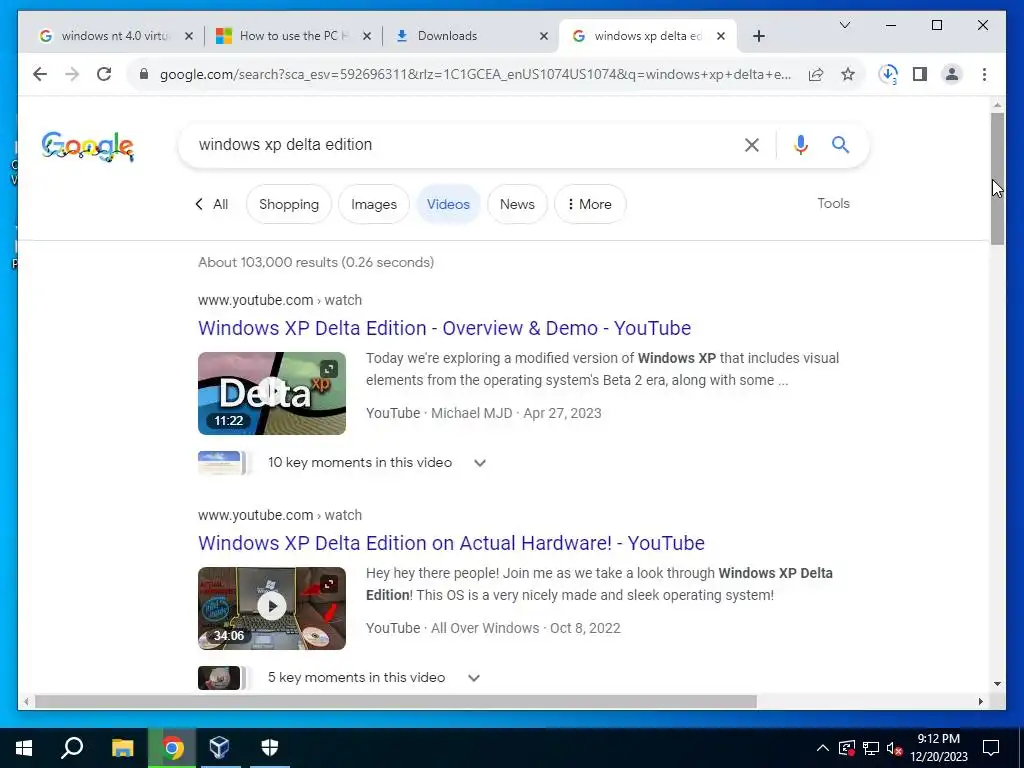Image resolution: width=1024 pixels, height=768 pixels.
Task: Bookmark this page with the star icon
Action: 848,74
